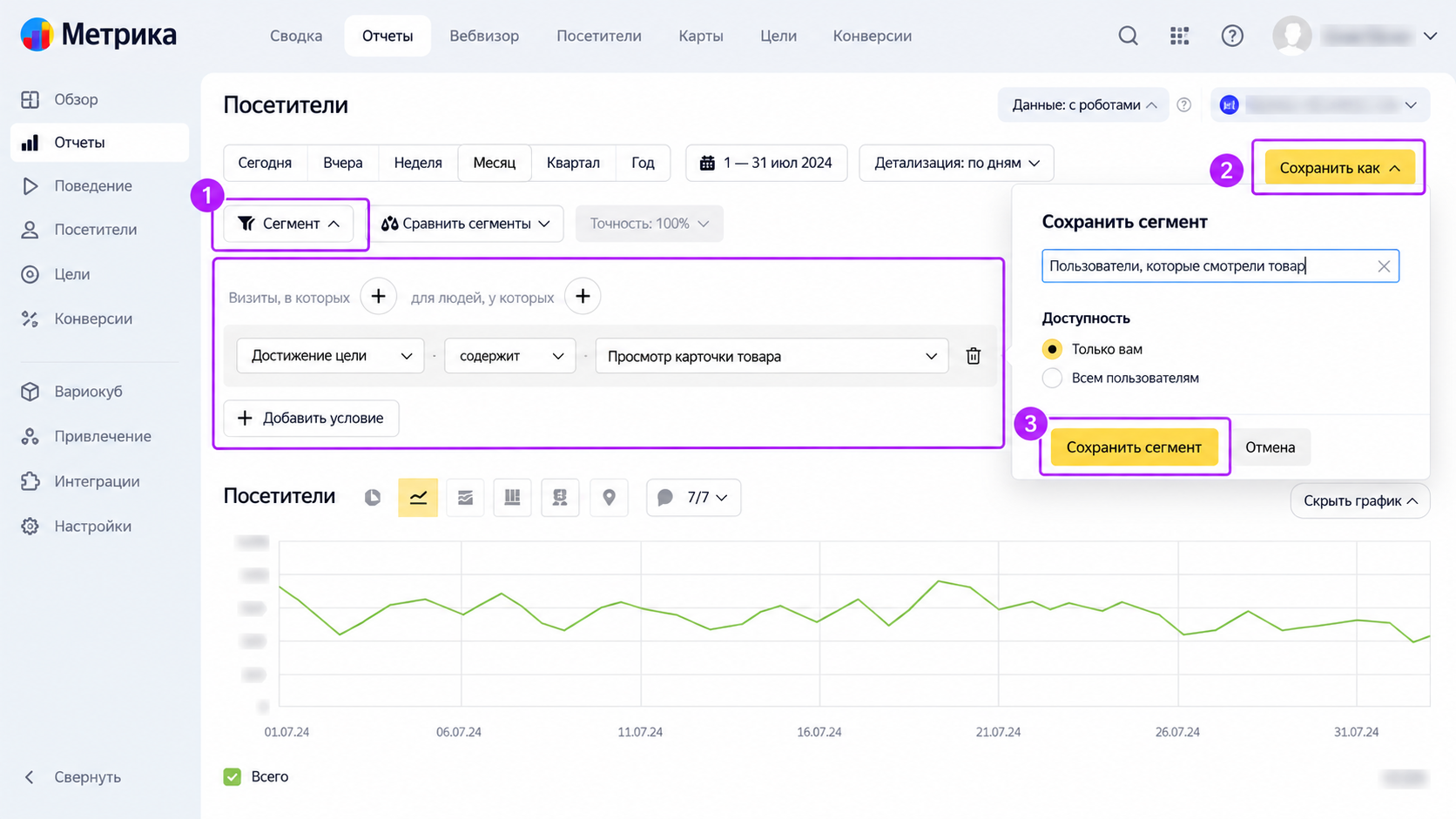
Task: Open the Детализация: по дням dropdown
Action: click(x=956, y=163)
